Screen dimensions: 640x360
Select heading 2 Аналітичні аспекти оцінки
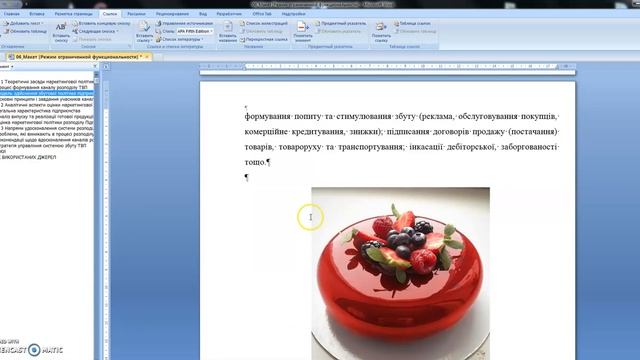click(47, 105)
